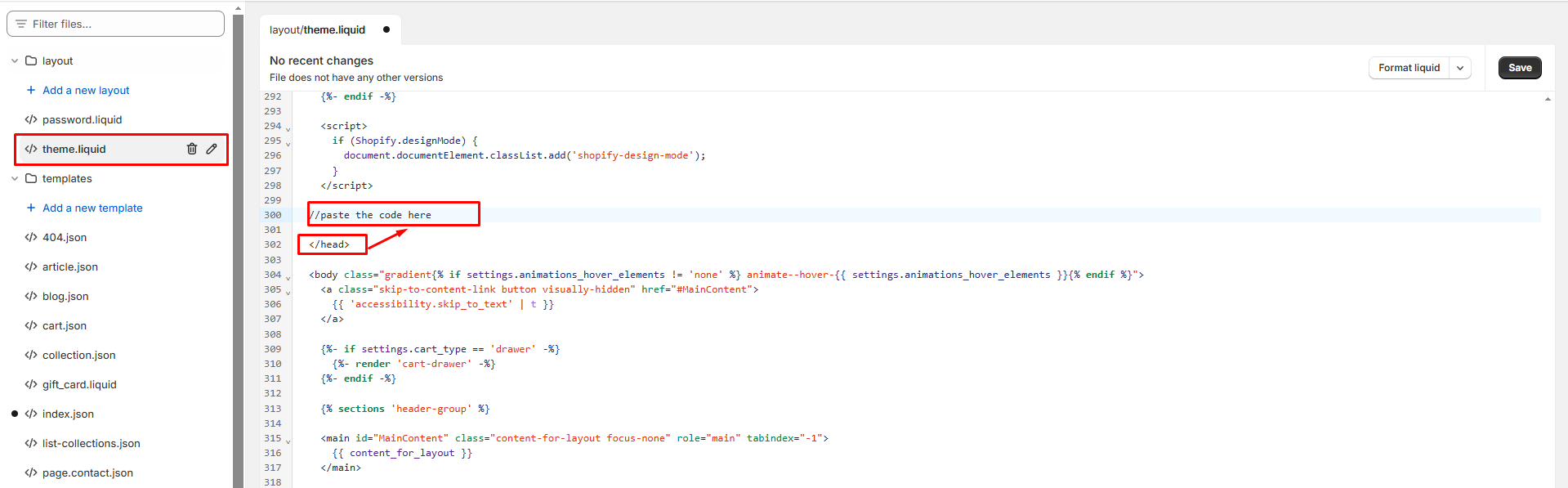Click the code icon beside gift_card.liquid
Image resolution: width=1568 pixels, height=488 pixels.
[x=31, y=384]
